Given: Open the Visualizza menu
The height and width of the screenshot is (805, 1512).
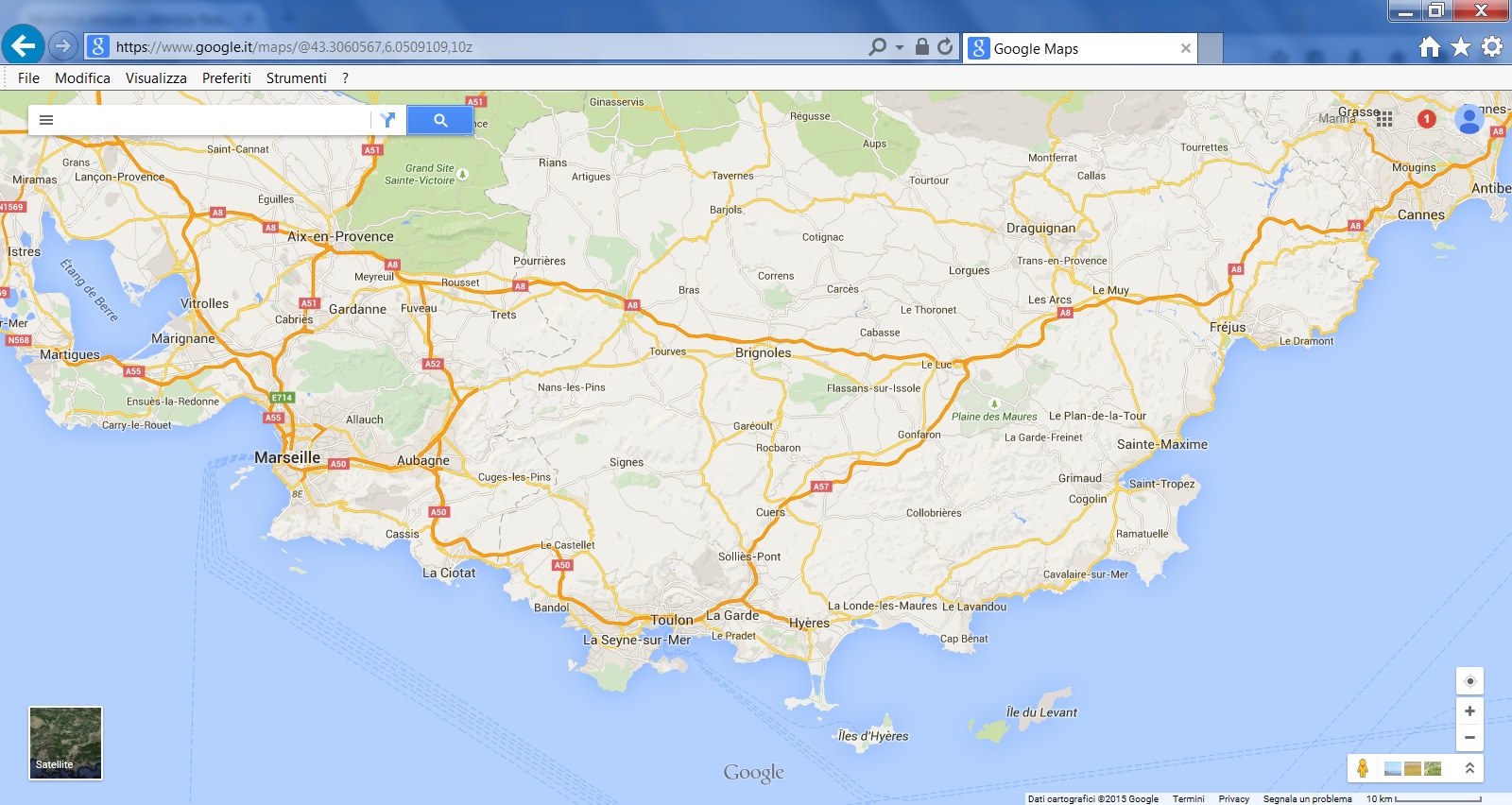Looking at the screenshot, I should (x=156, y=78).
